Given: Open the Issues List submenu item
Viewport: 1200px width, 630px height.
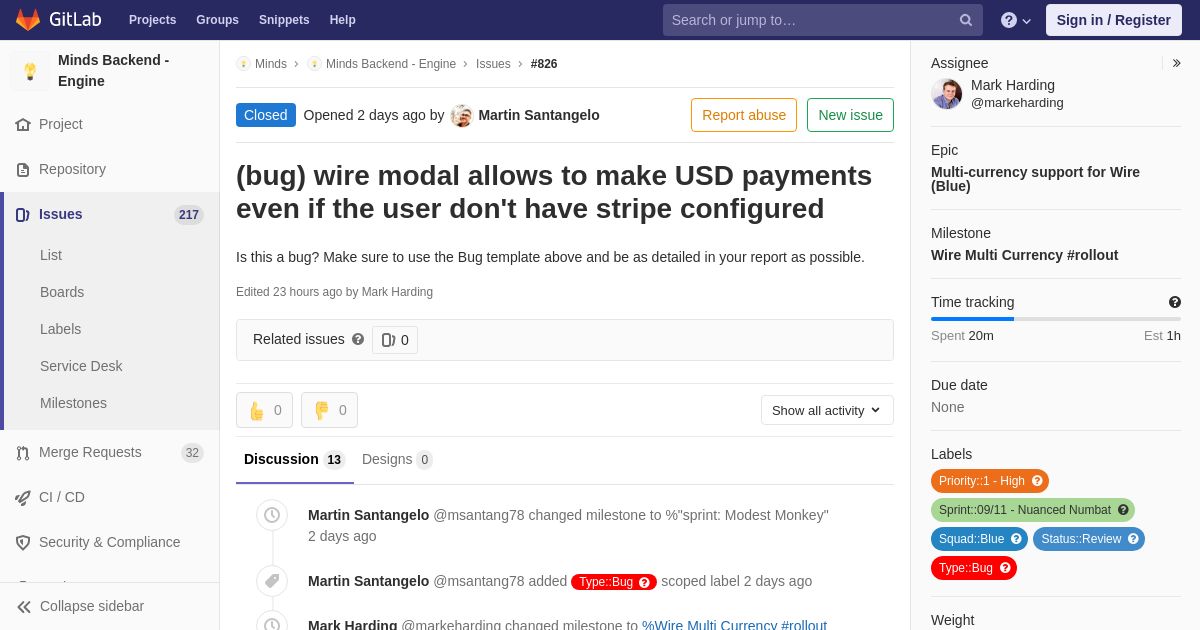Looking at the screenshot, I should tap(51, 255).
